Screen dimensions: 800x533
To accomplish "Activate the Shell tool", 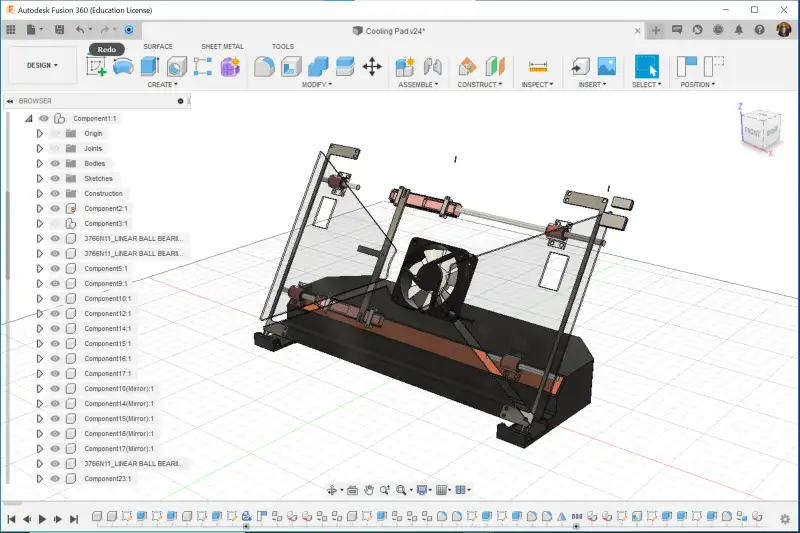I will (x=291, y=66).
